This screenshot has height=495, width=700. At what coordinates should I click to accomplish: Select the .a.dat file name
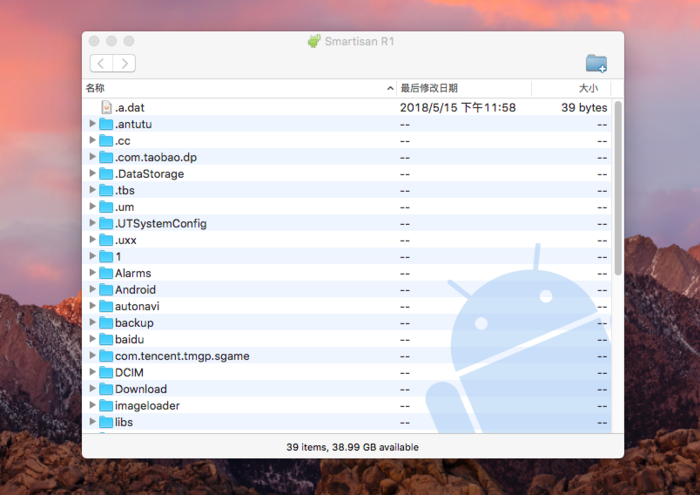pos(129,108)
